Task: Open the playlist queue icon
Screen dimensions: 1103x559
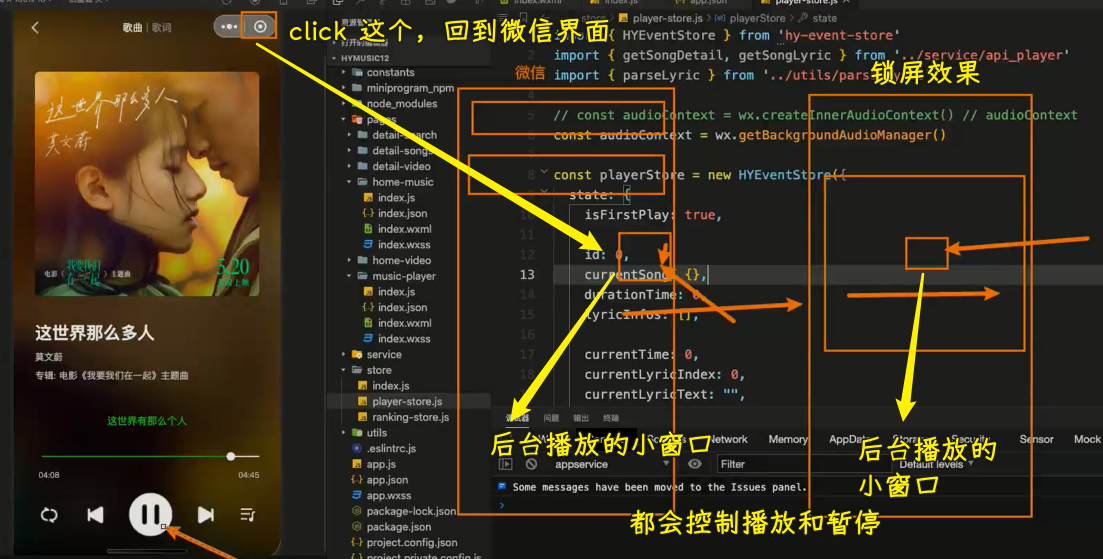Action: click(x=247, y=515)
